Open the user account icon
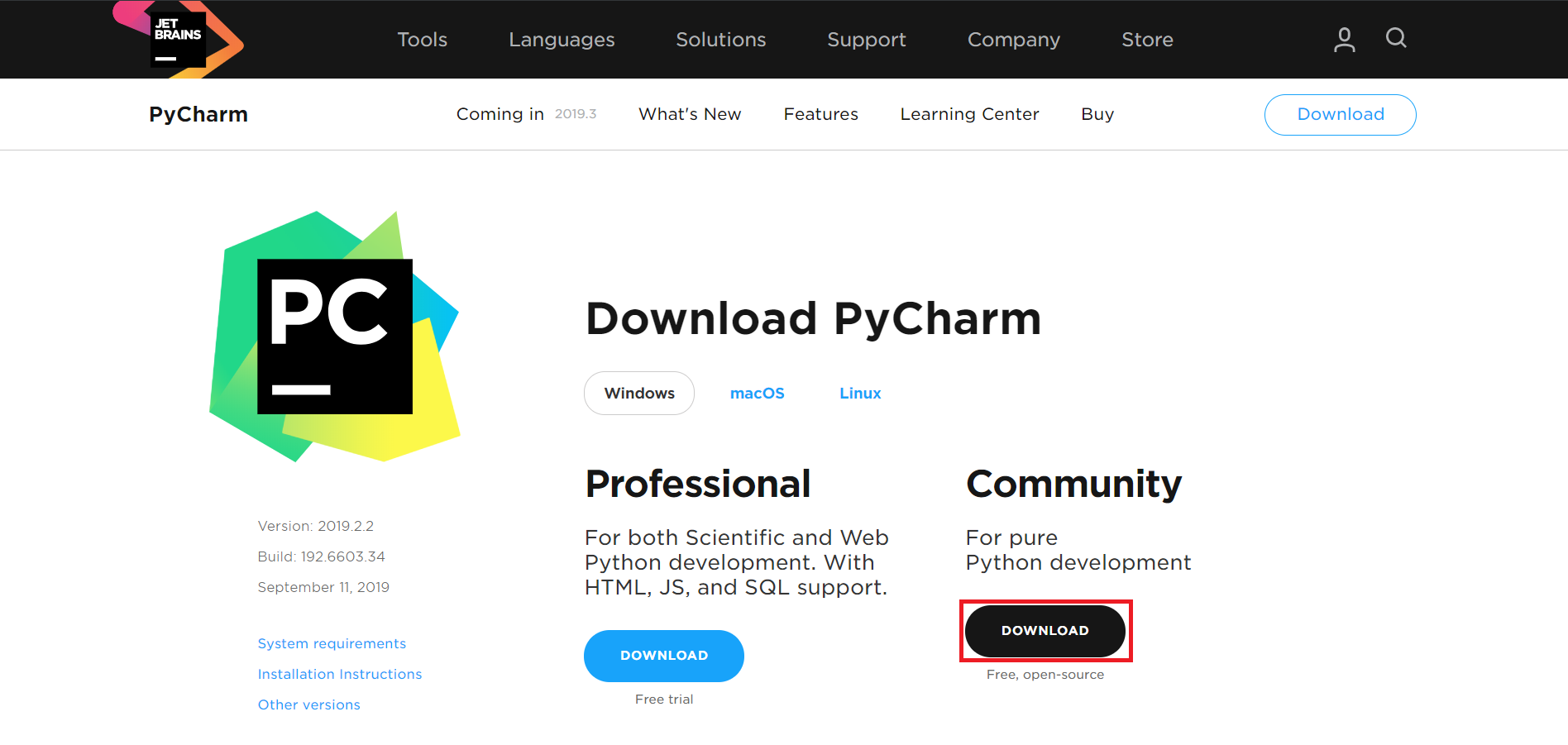 coord(1344,39)
